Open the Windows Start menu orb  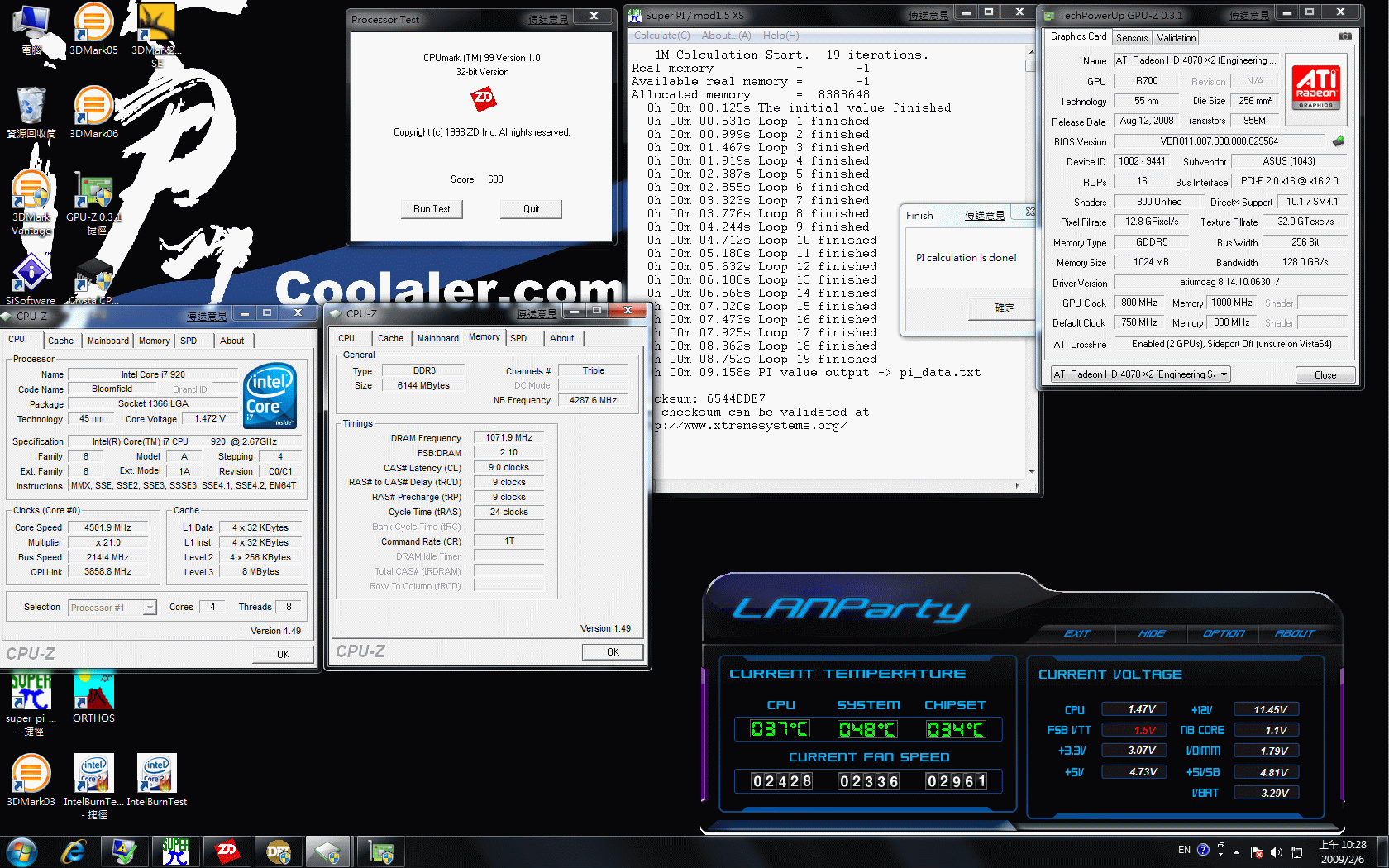[21, 851]
